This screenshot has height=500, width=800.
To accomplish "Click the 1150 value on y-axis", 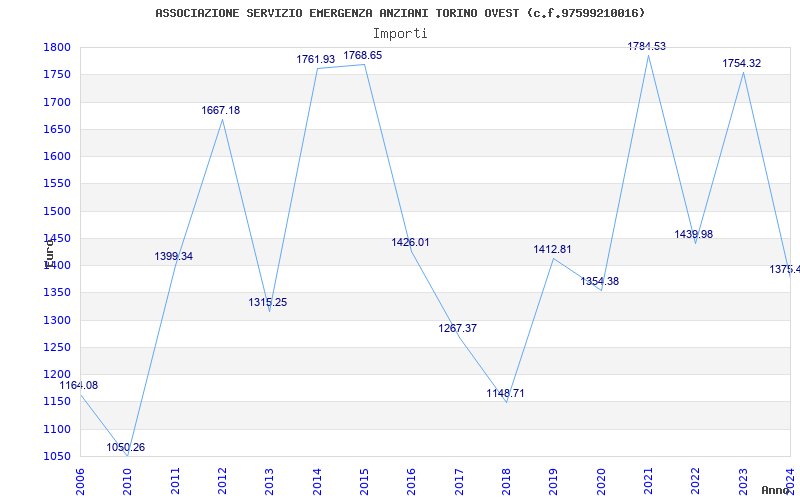I will coord(57,402).
